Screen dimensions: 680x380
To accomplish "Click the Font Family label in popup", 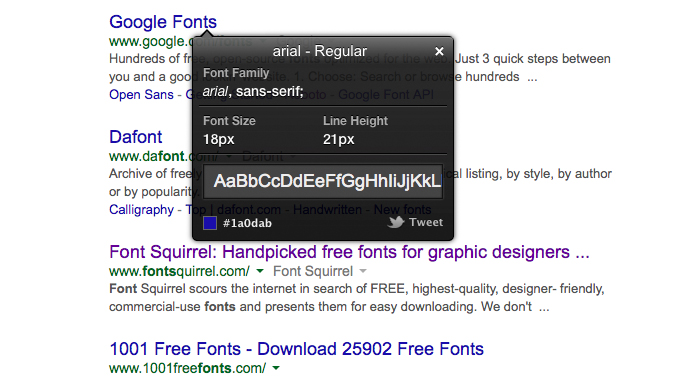I will click(x=236, y=73).
